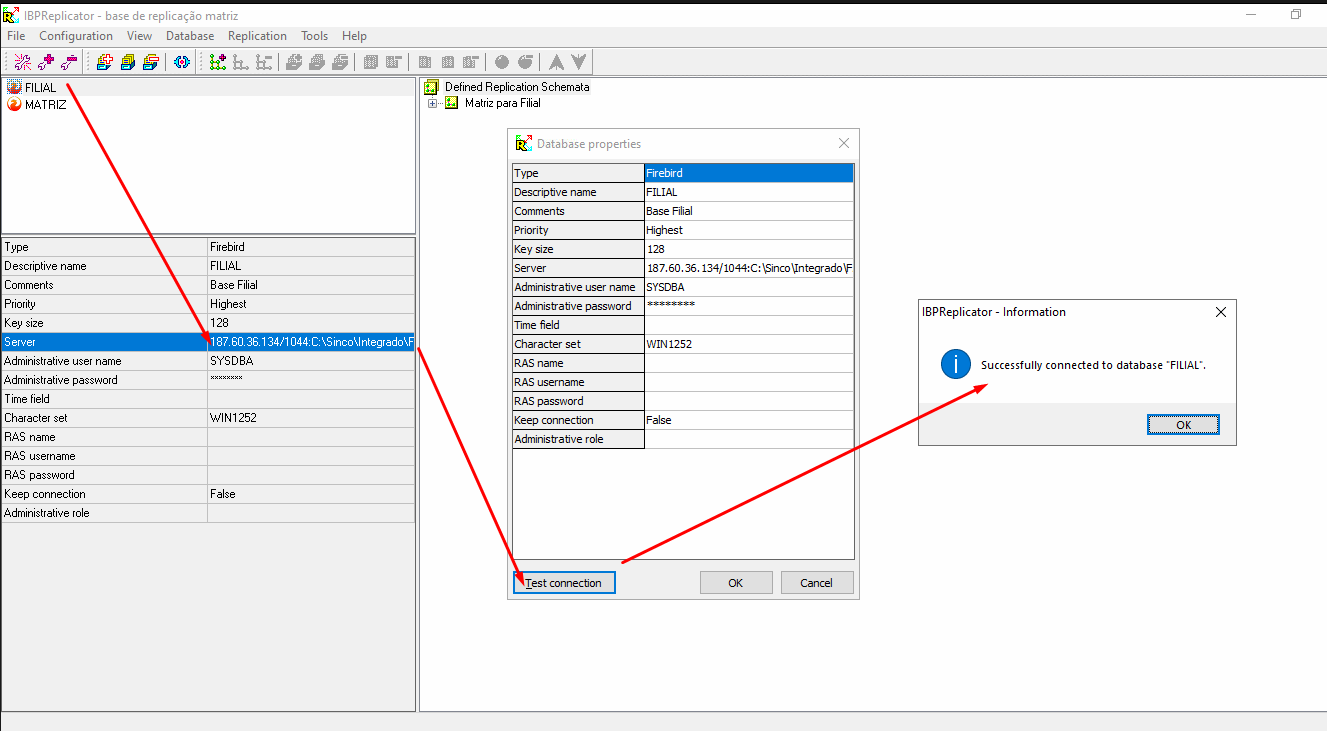Click the green add schema toolbar icon
Image resolution: width=1327 pixels, height=731 pixels.
pyautogui.click(x=217, y=62)
